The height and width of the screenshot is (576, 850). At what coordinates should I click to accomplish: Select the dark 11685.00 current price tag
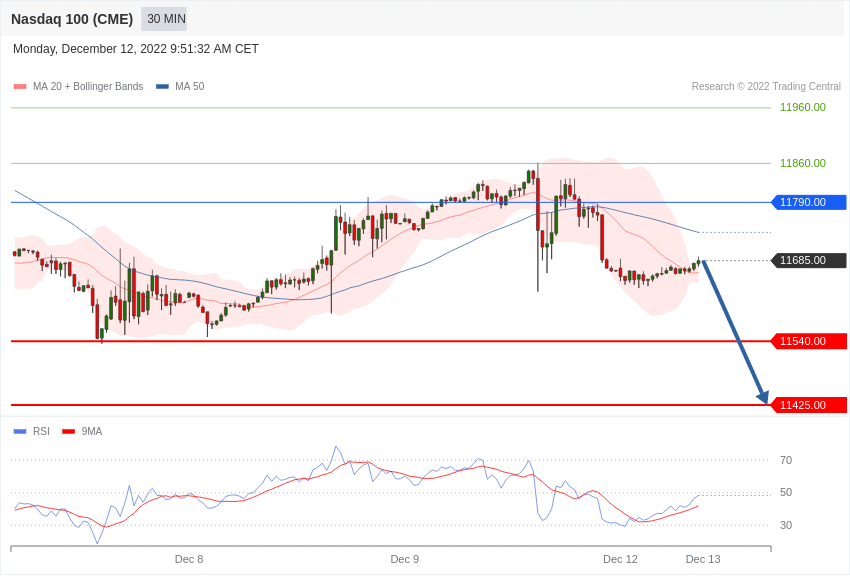809,261
